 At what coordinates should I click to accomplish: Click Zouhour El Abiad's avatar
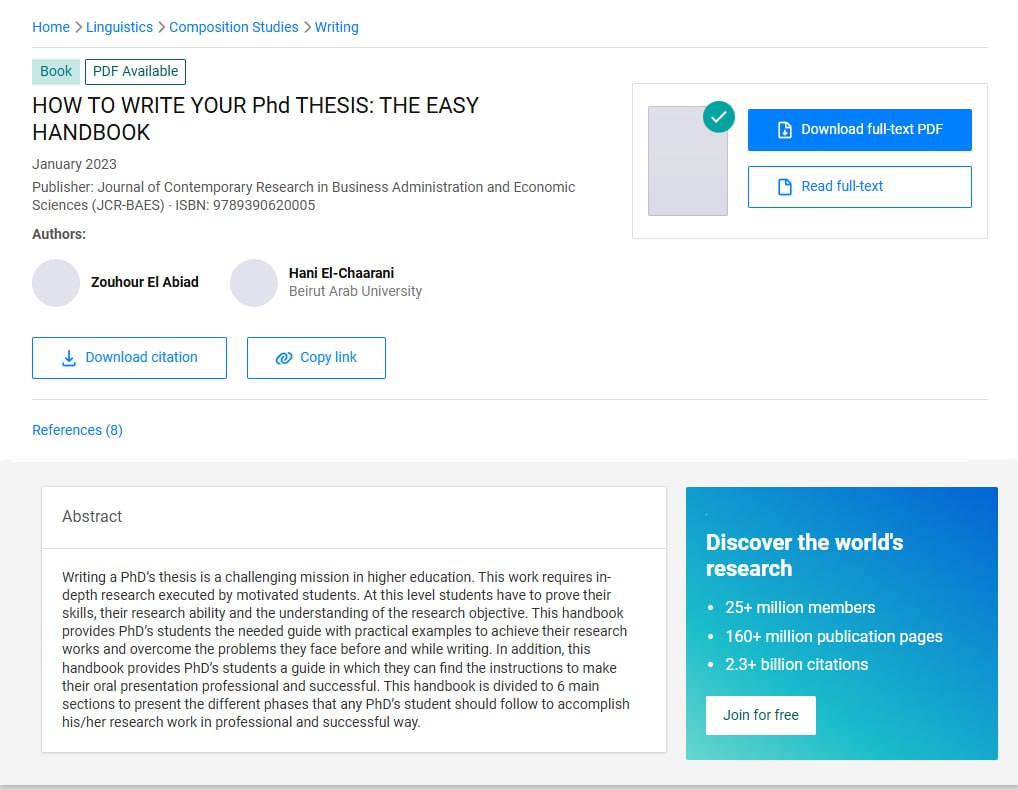pyautogui.click(x=56, y=283)
